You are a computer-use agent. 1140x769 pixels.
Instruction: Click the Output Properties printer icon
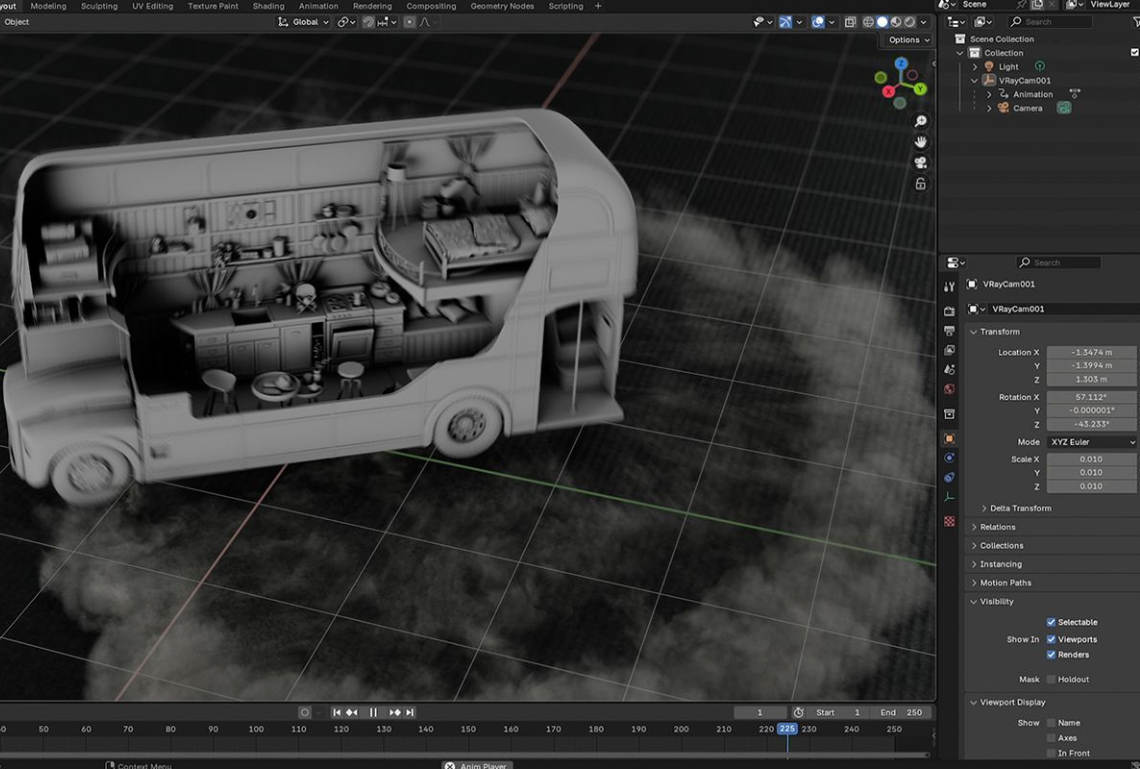click(x=949, y=331)
